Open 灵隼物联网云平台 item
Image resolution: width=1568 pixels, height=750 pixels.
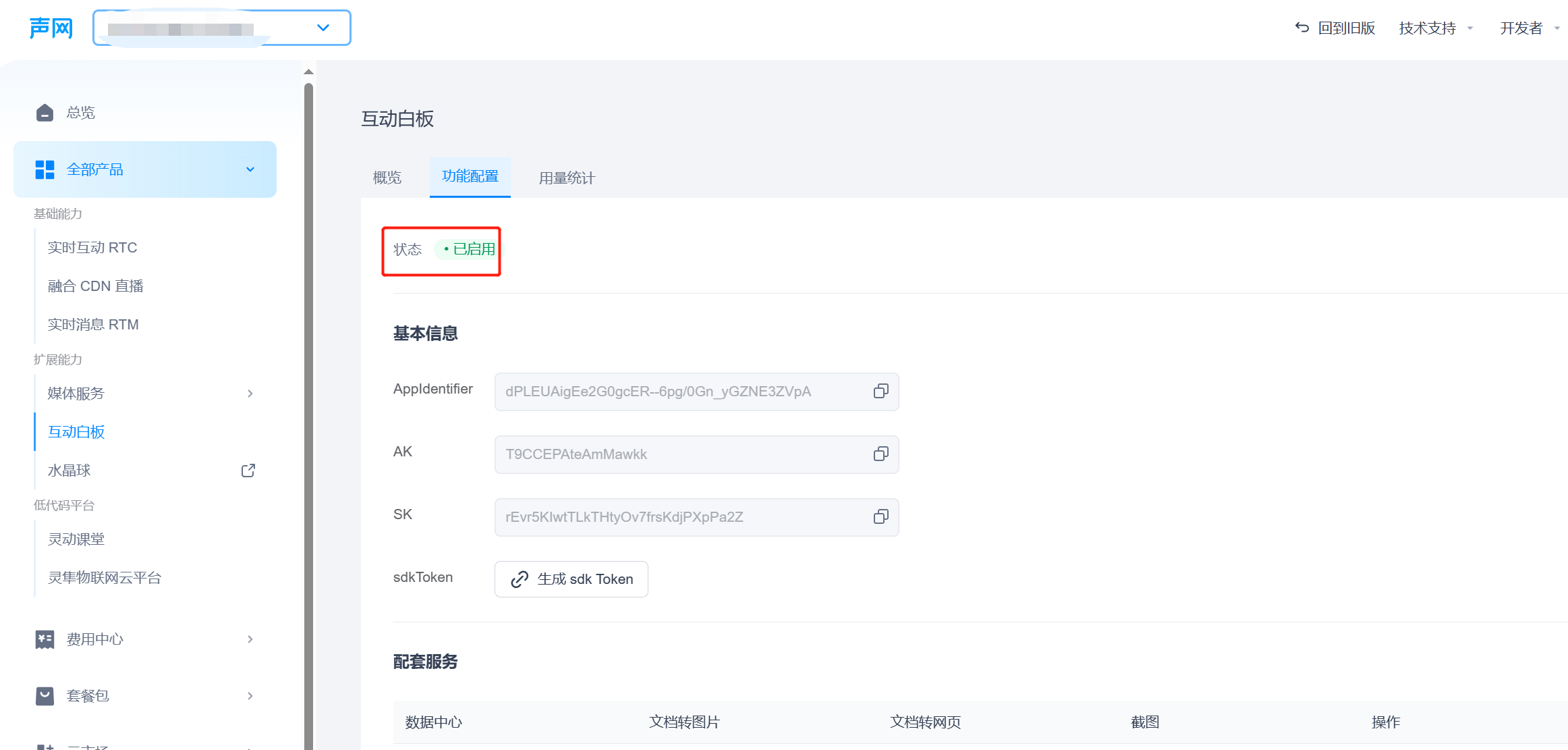pyautogui.click(x=105, y=578)
